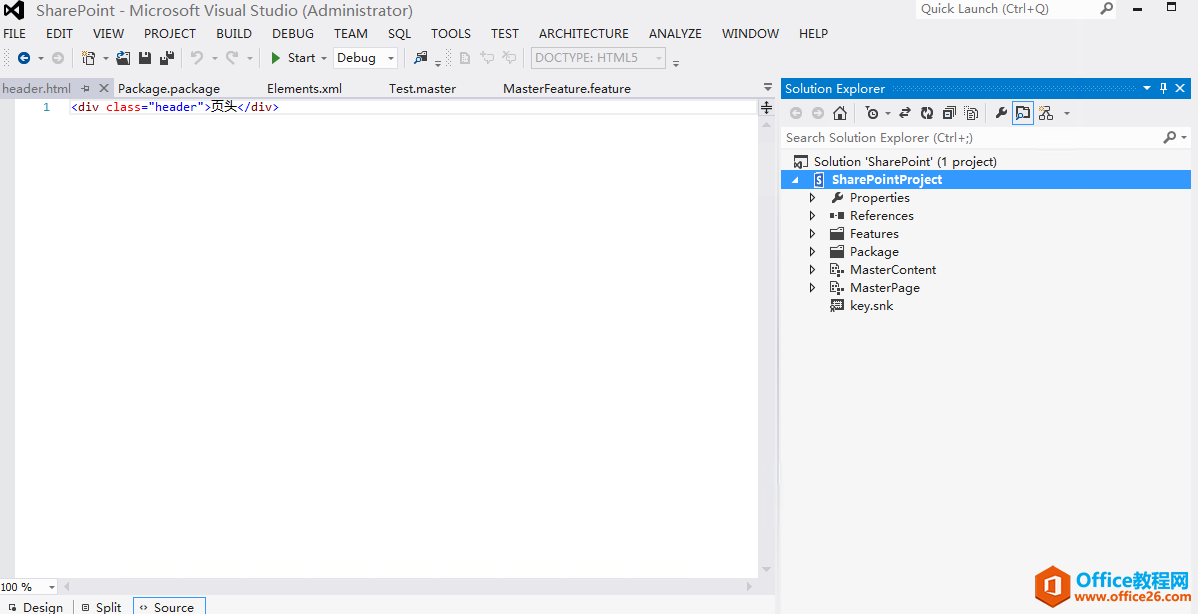Toggle Preview Selected Items in Solution Explorer
This screenshot has height=614, width=1198.
click(1022, 112)
